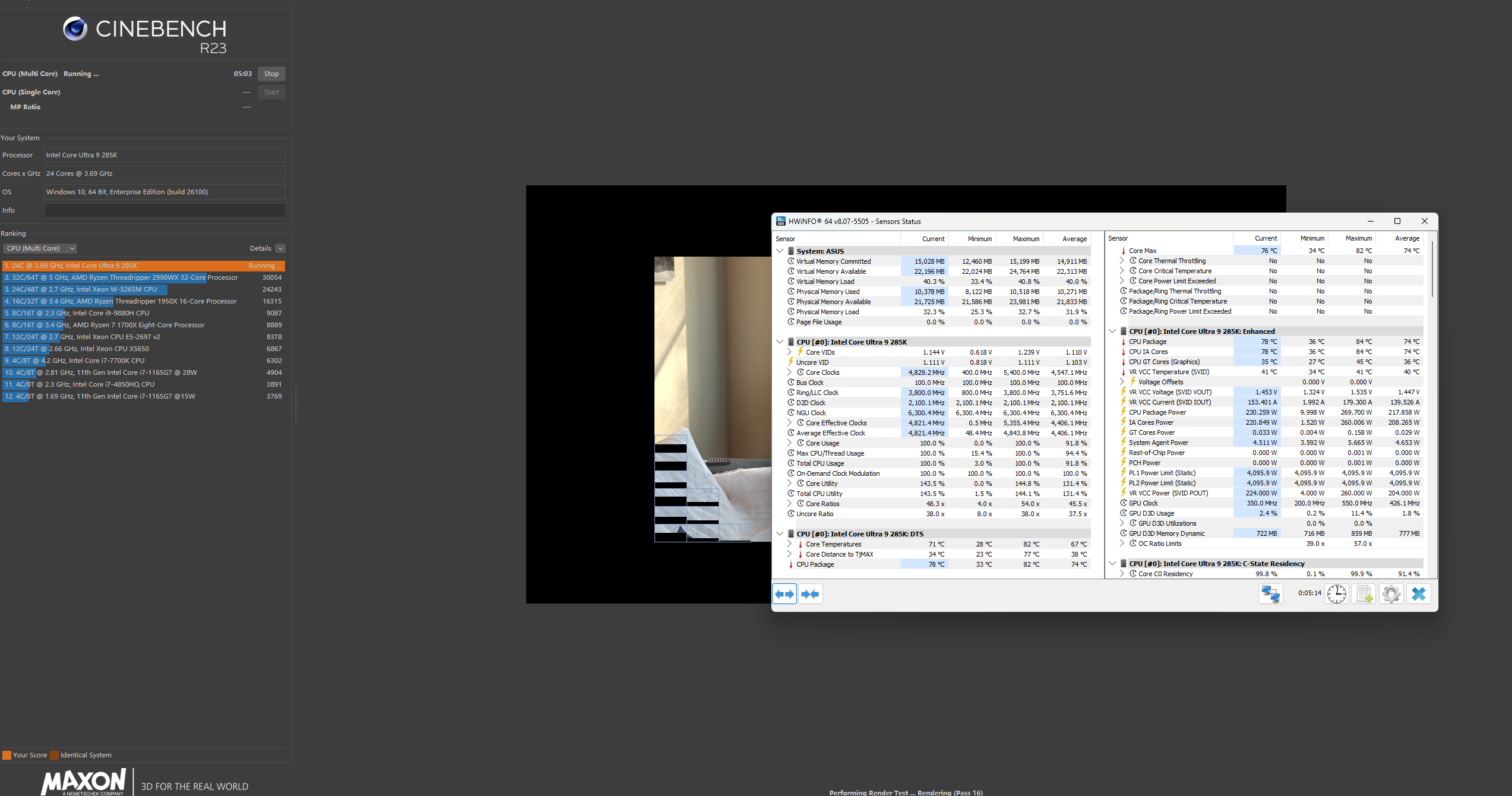1512x796 pixels.
Task: Open the CPU (Multi Core) ranking dropdown
Action: [40, 248]
